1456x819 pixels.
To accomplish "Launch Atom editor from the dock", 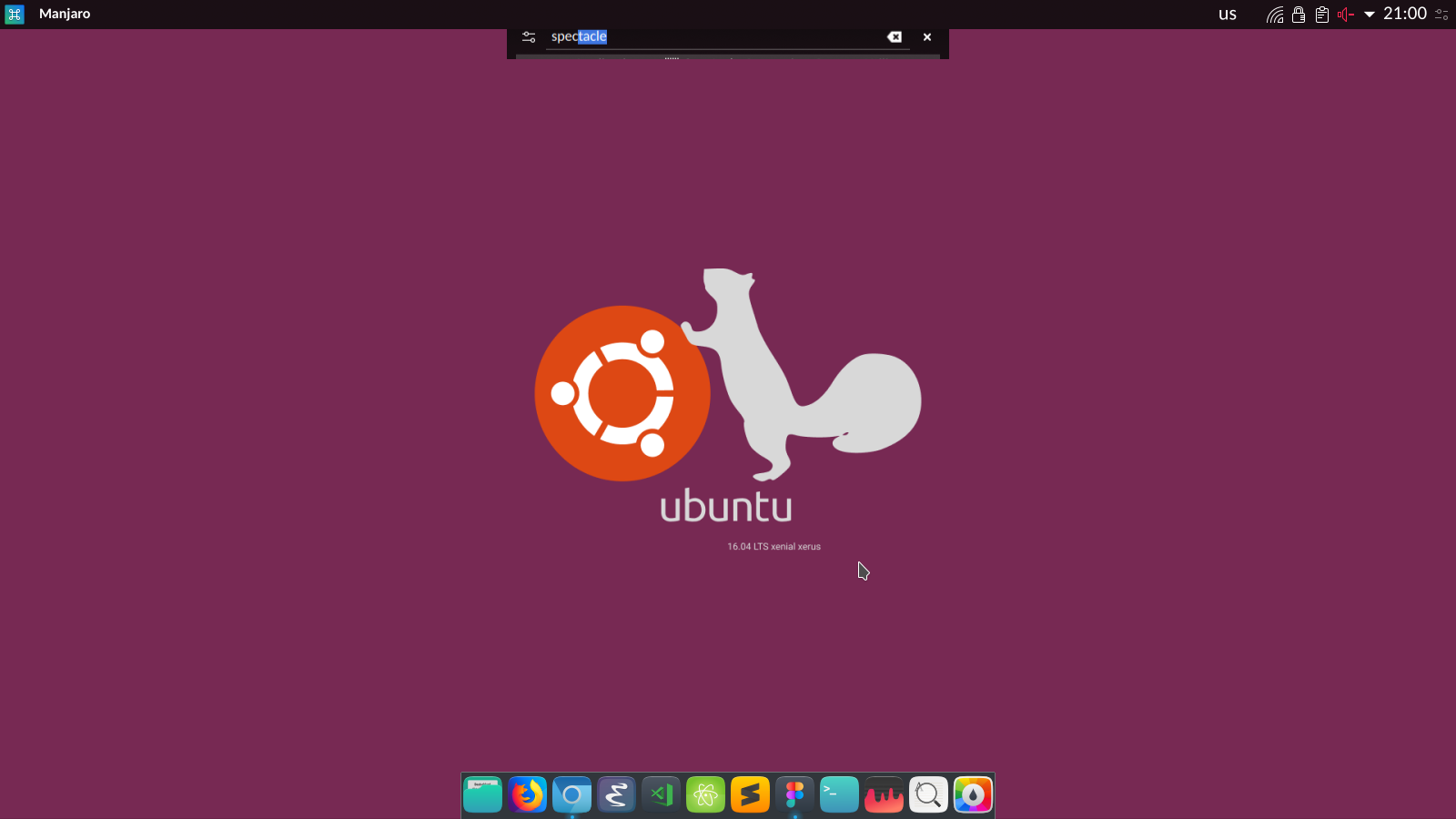I will tap(705, 795).
